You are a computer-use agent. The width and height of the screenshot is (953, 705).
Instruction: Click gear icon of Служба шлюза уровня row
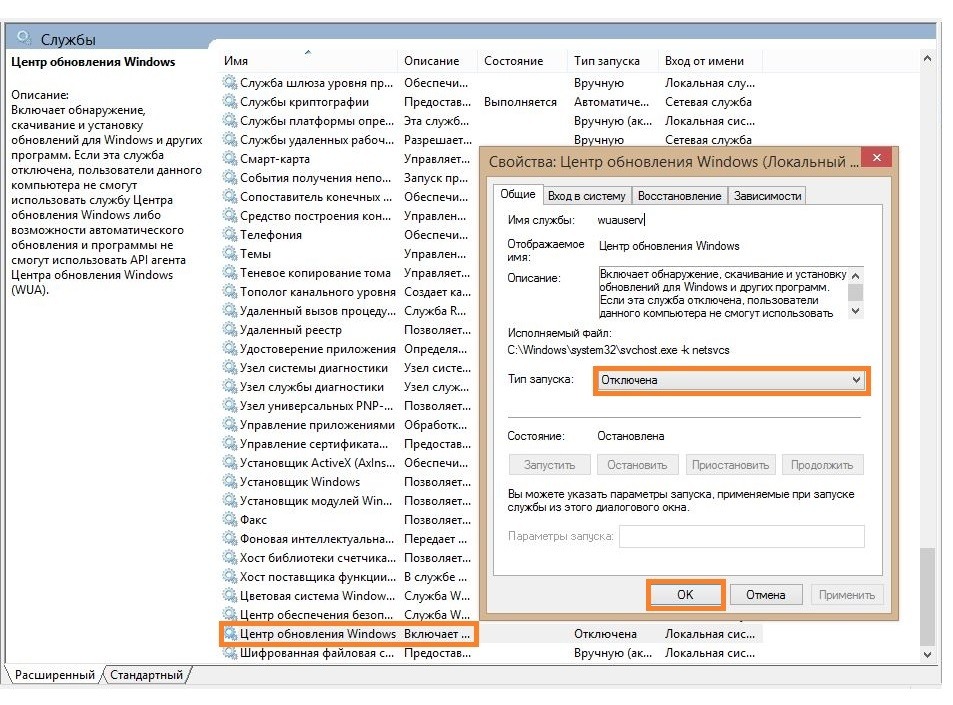(229, 82)
